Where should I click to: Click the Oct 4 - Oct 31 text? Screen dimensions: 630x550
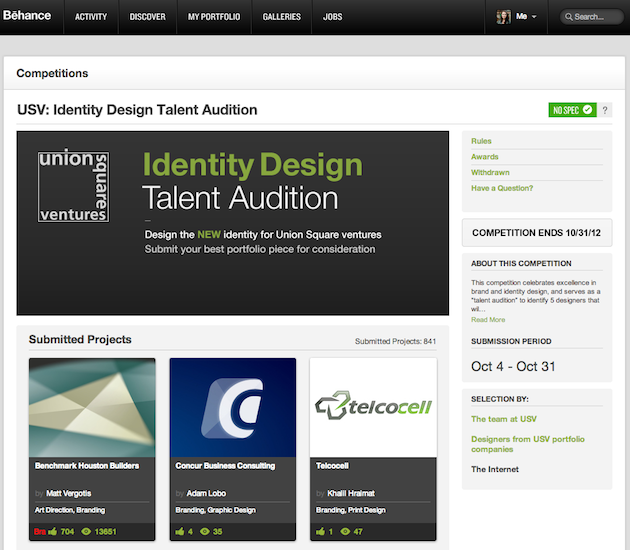(513, 366)
